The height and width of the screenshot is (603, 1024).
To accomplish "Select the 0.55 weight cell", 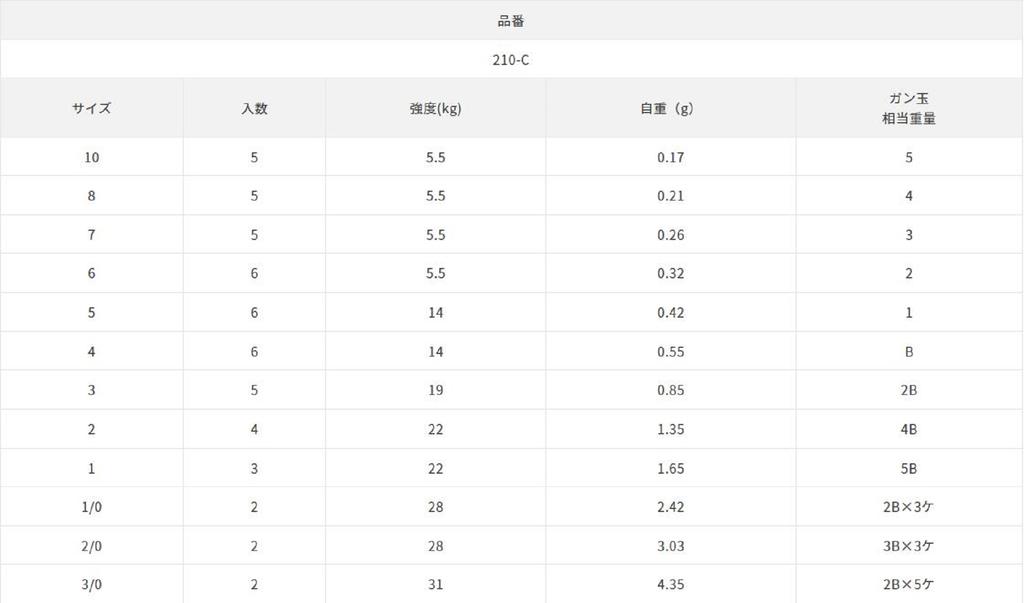I will pyautogui.click(x=670, y=352).
